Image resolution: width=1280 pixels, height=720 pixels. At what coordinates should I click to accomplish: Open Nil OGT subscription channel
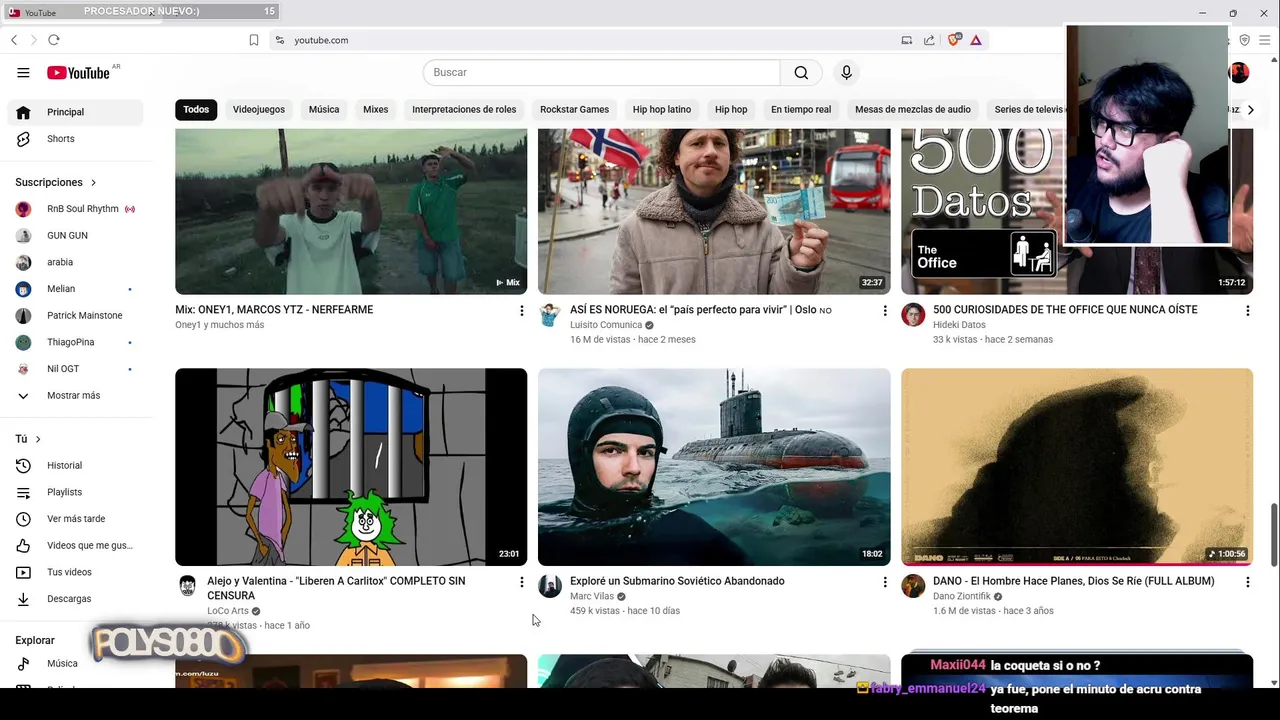tap(75, 369)
